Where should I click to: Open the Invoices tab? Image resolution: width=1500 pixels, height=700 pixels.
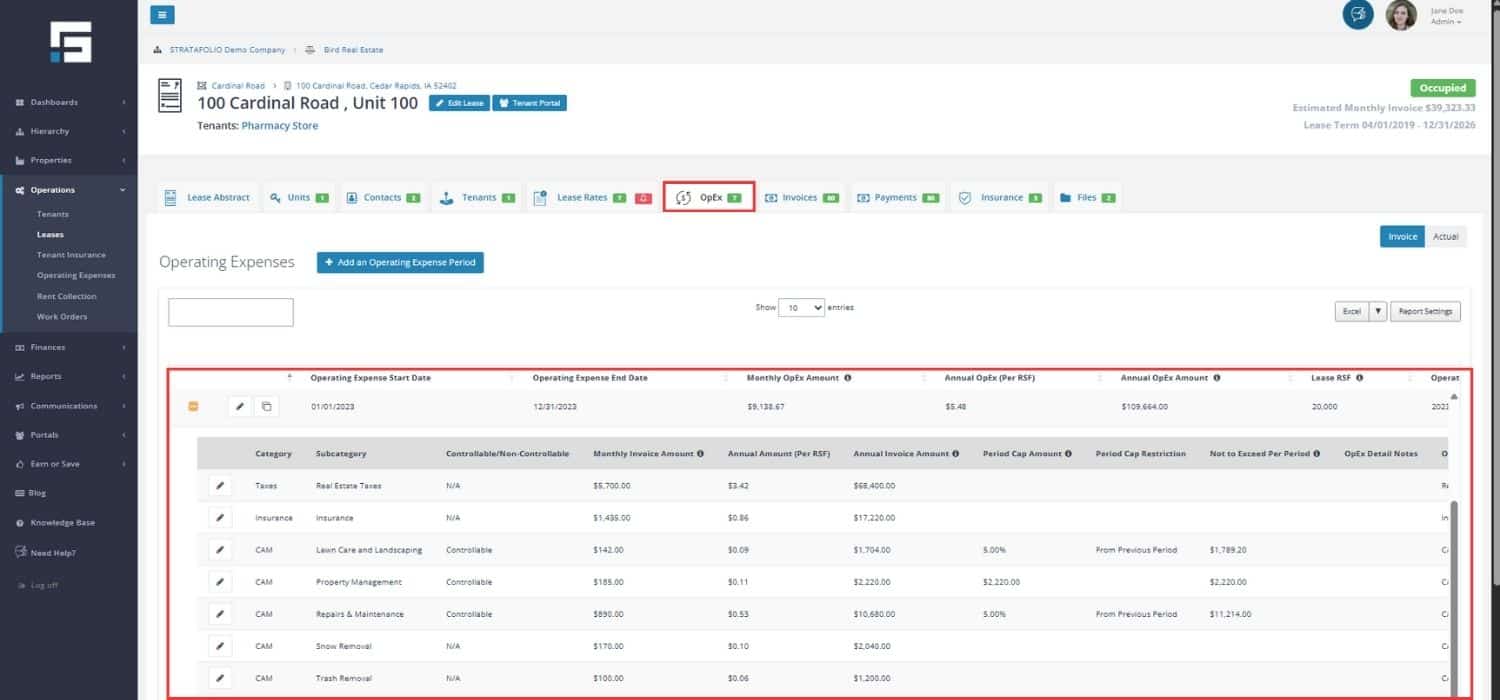(801, 198)
